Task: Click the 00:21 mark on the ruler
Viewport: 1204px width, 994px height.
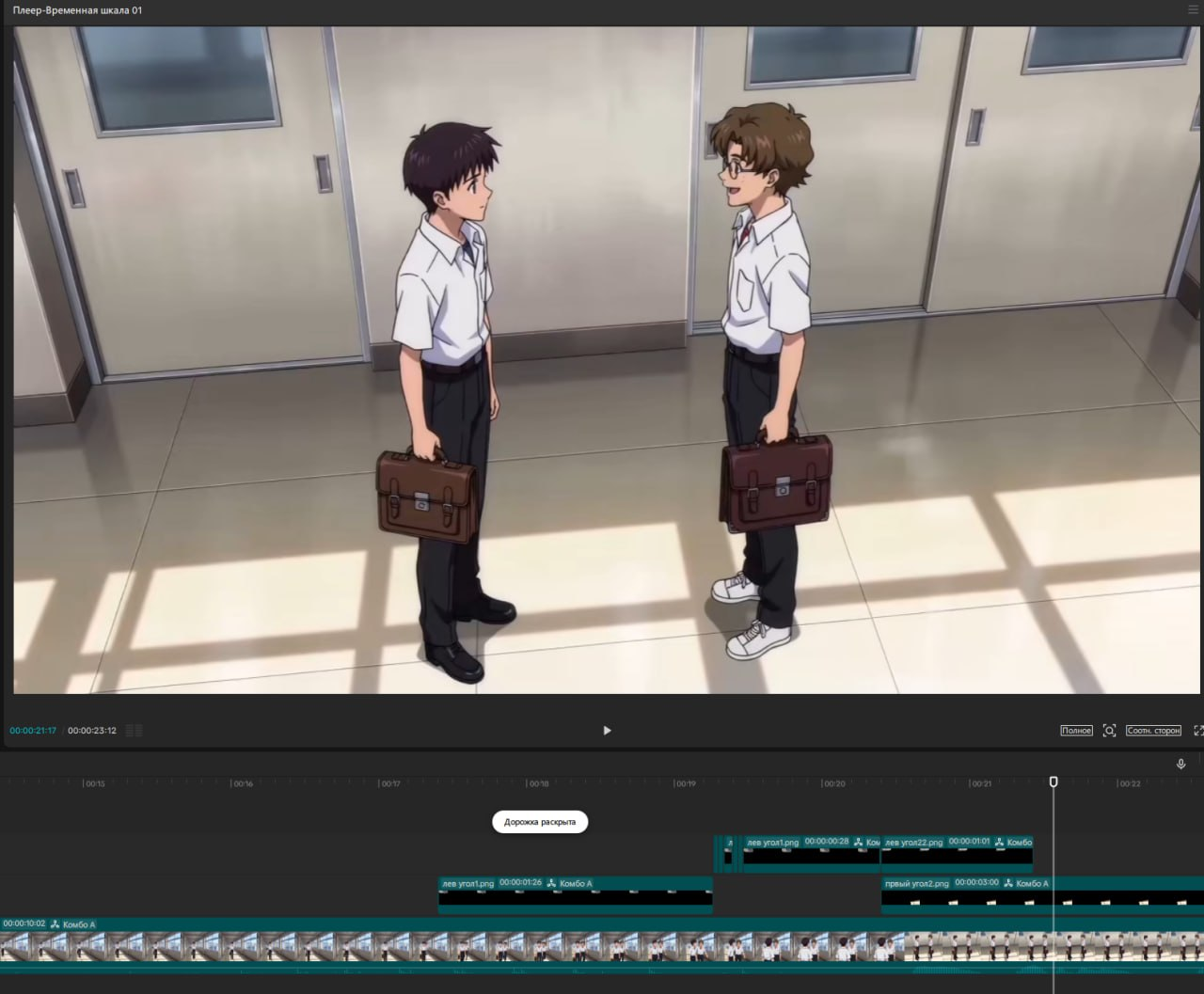Action: (981, 783)
